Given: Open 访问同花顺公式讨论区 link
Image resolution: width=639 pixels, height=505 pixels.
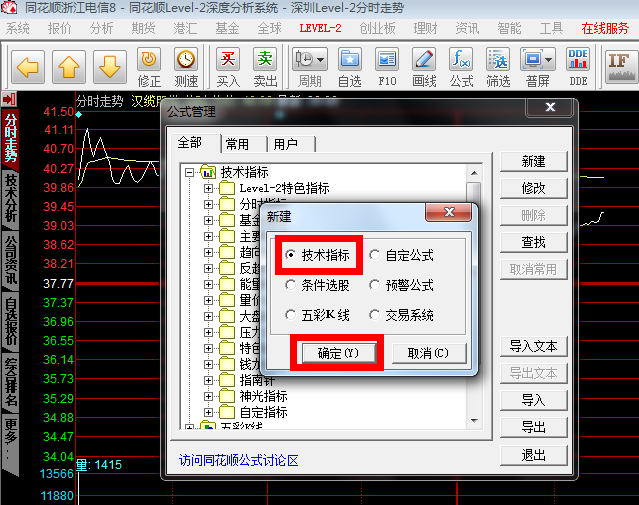Looking at the screenshot, I should pos(239,460).
